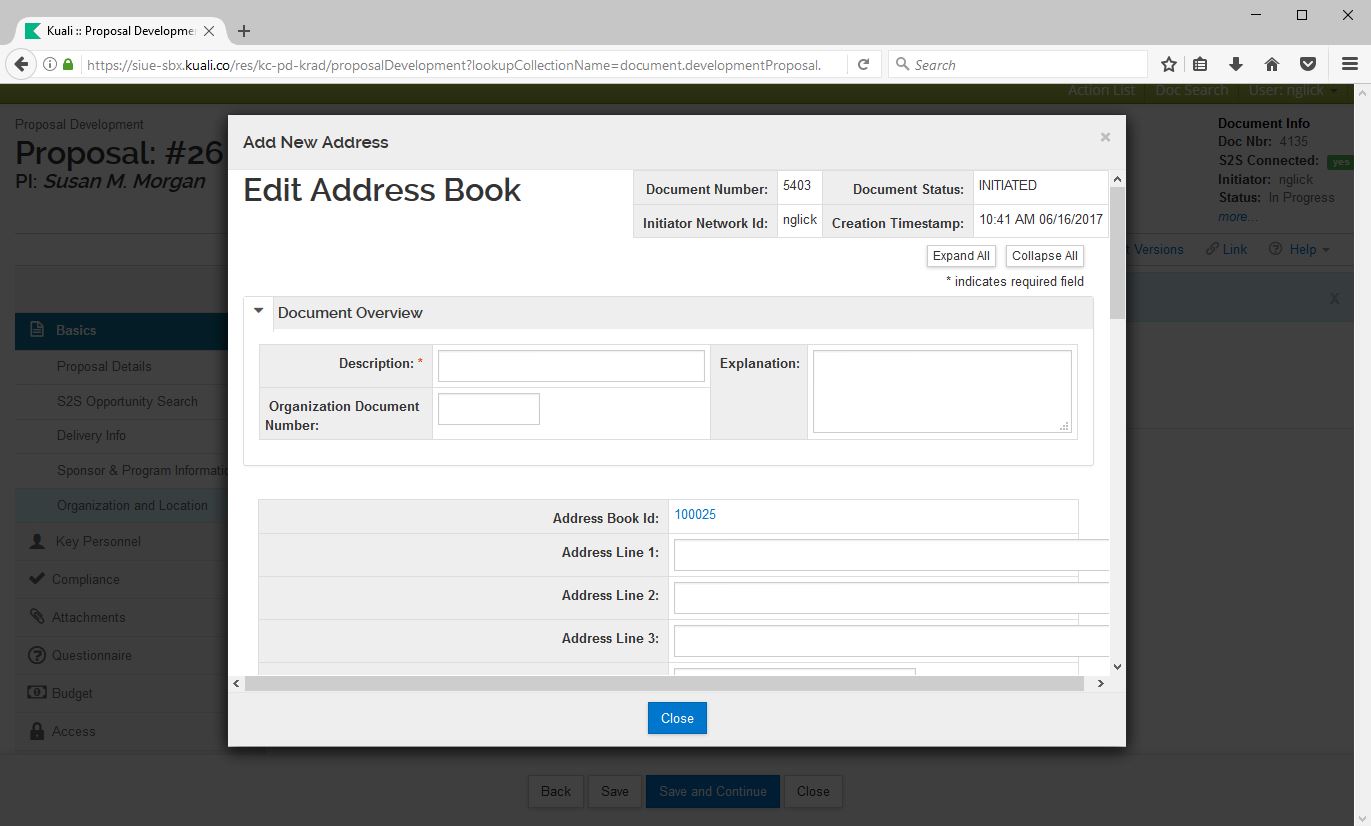Open the Firefox downloads arrow icon
The height and width of the screenshot is (826, 1371).
pyautogui.click(x=1236, y=64)
